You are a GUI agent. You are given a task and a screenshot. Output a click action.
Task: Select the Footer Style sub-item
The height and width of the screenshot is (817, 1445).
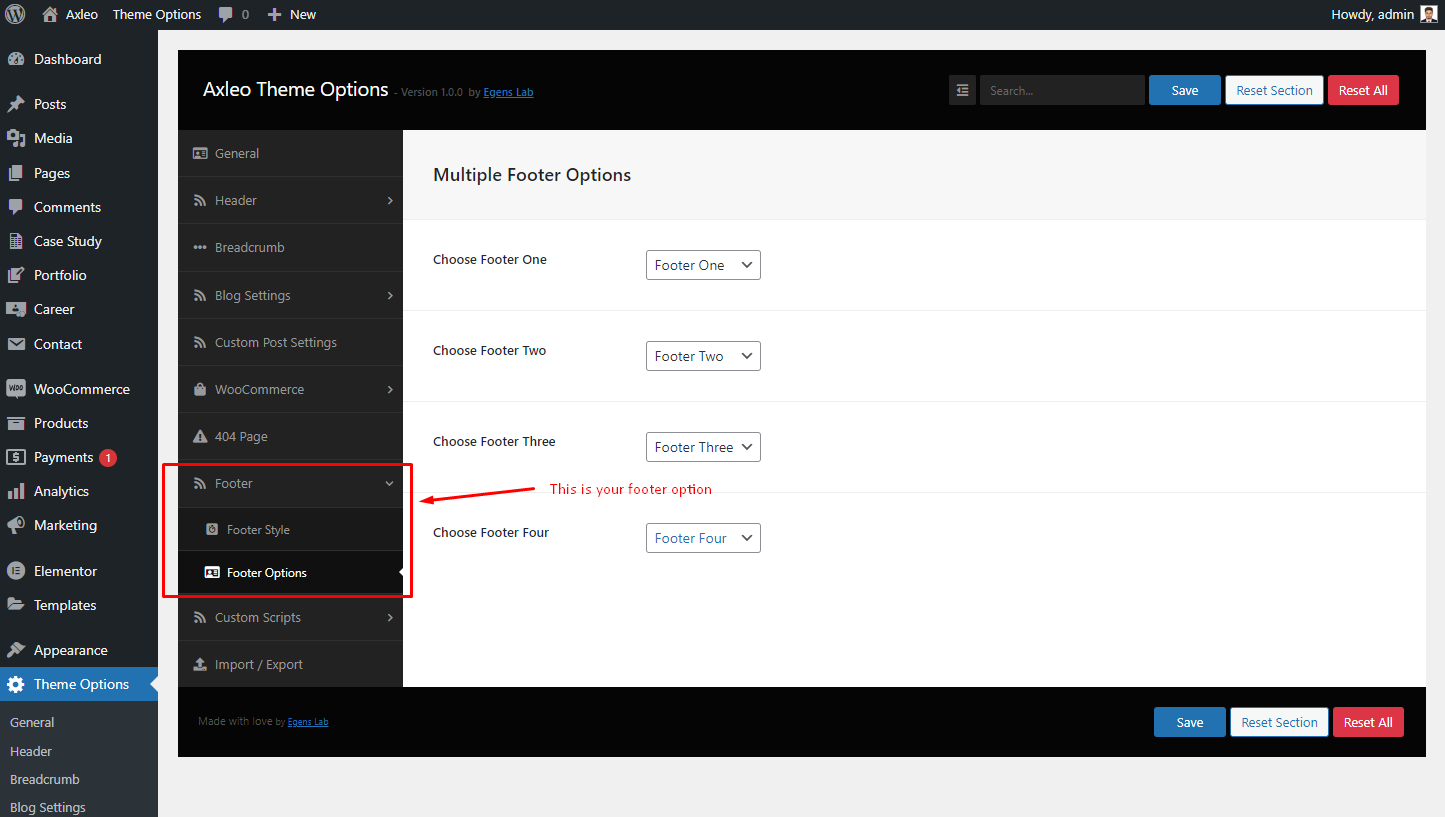coord(290,530)
